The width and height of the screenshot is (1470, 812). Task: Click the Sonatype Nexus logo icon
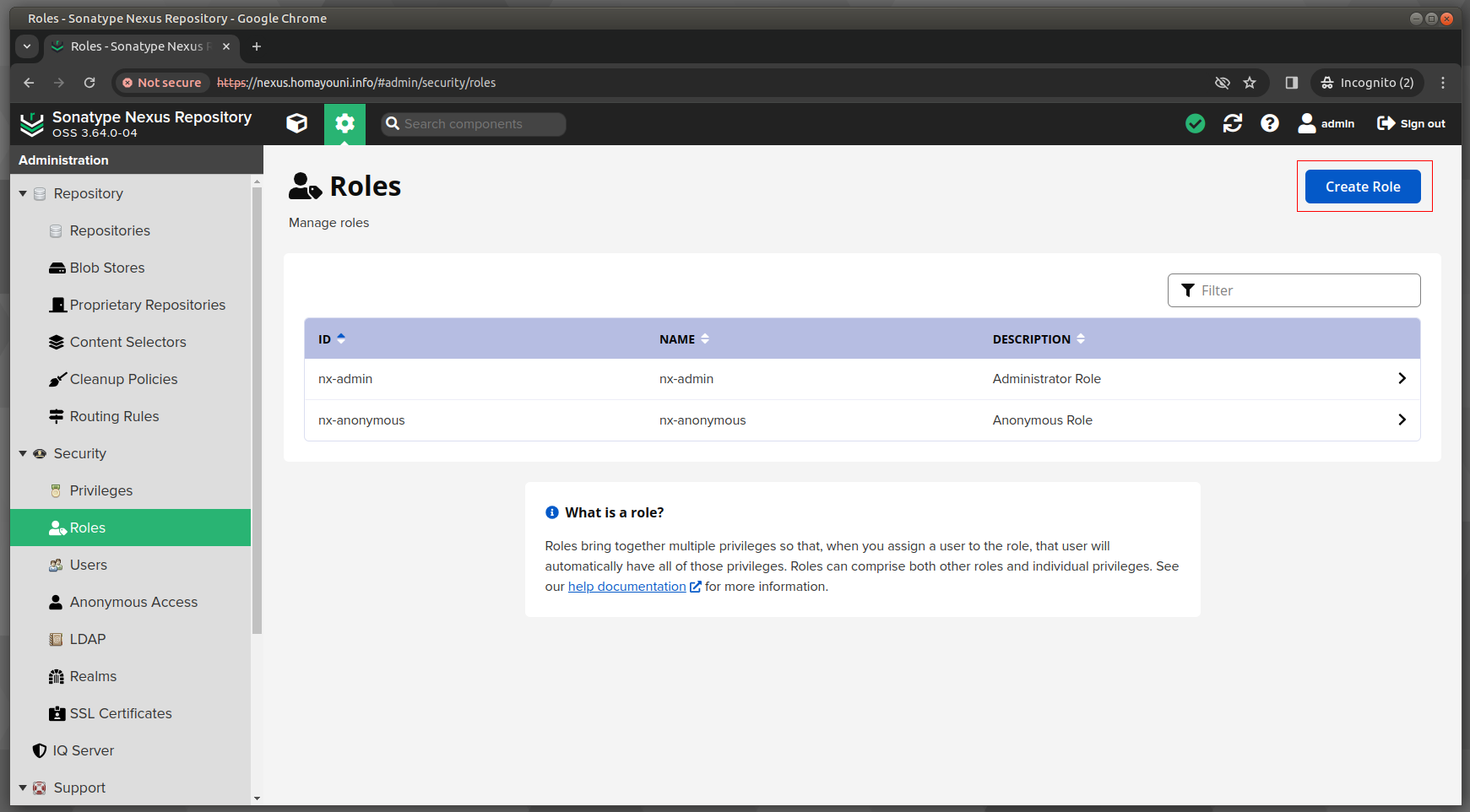32,124
